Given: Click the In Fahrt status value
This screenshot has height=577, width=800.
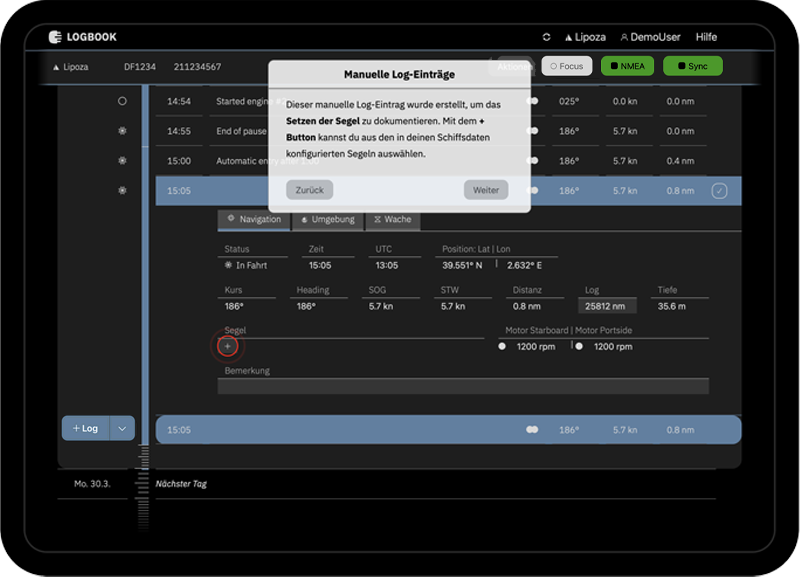Looking at the screenshot, I should click(246, 265).
